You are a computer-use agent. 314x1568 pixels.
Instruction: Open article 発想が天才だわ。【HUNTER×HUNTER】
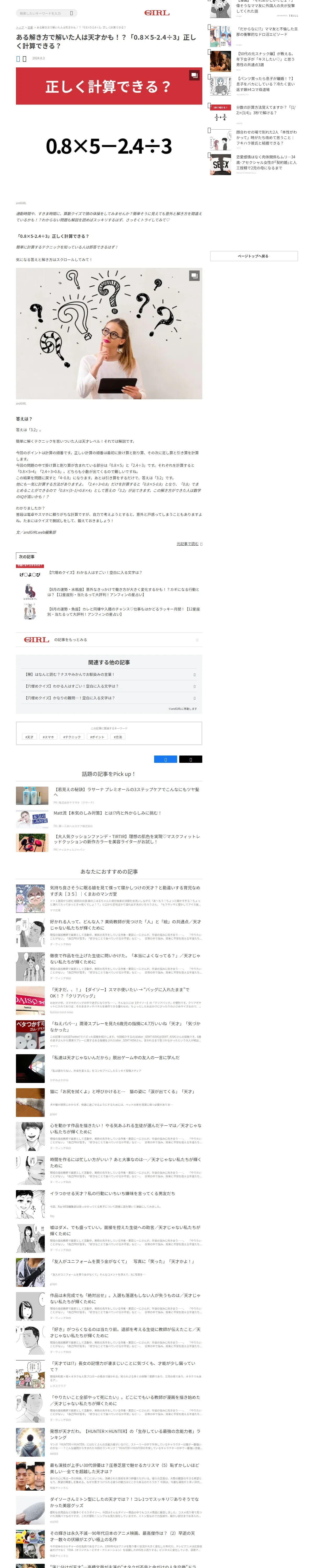click(125, 1435)
